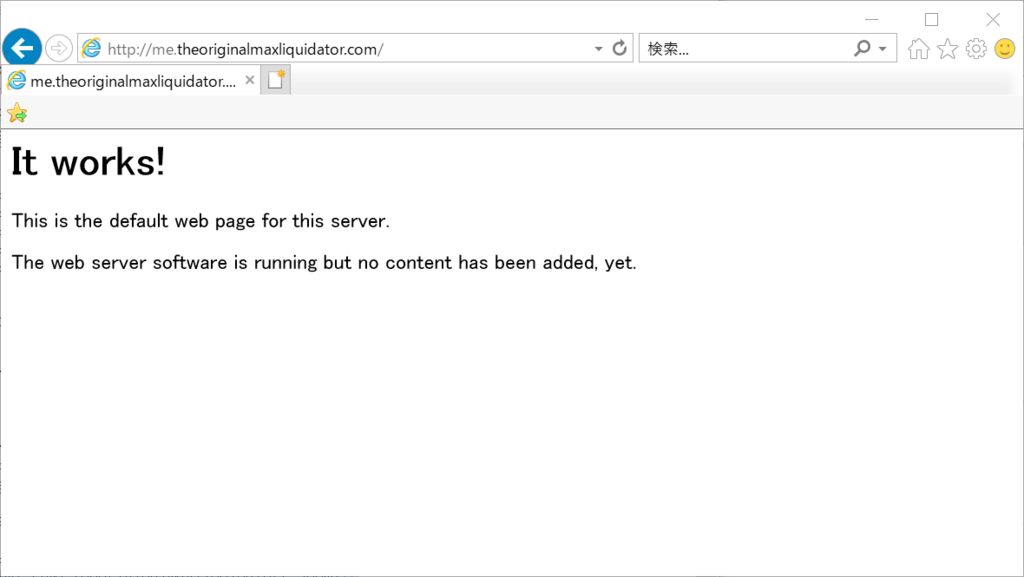Click 'This is the default web page' text

point(200,221)
